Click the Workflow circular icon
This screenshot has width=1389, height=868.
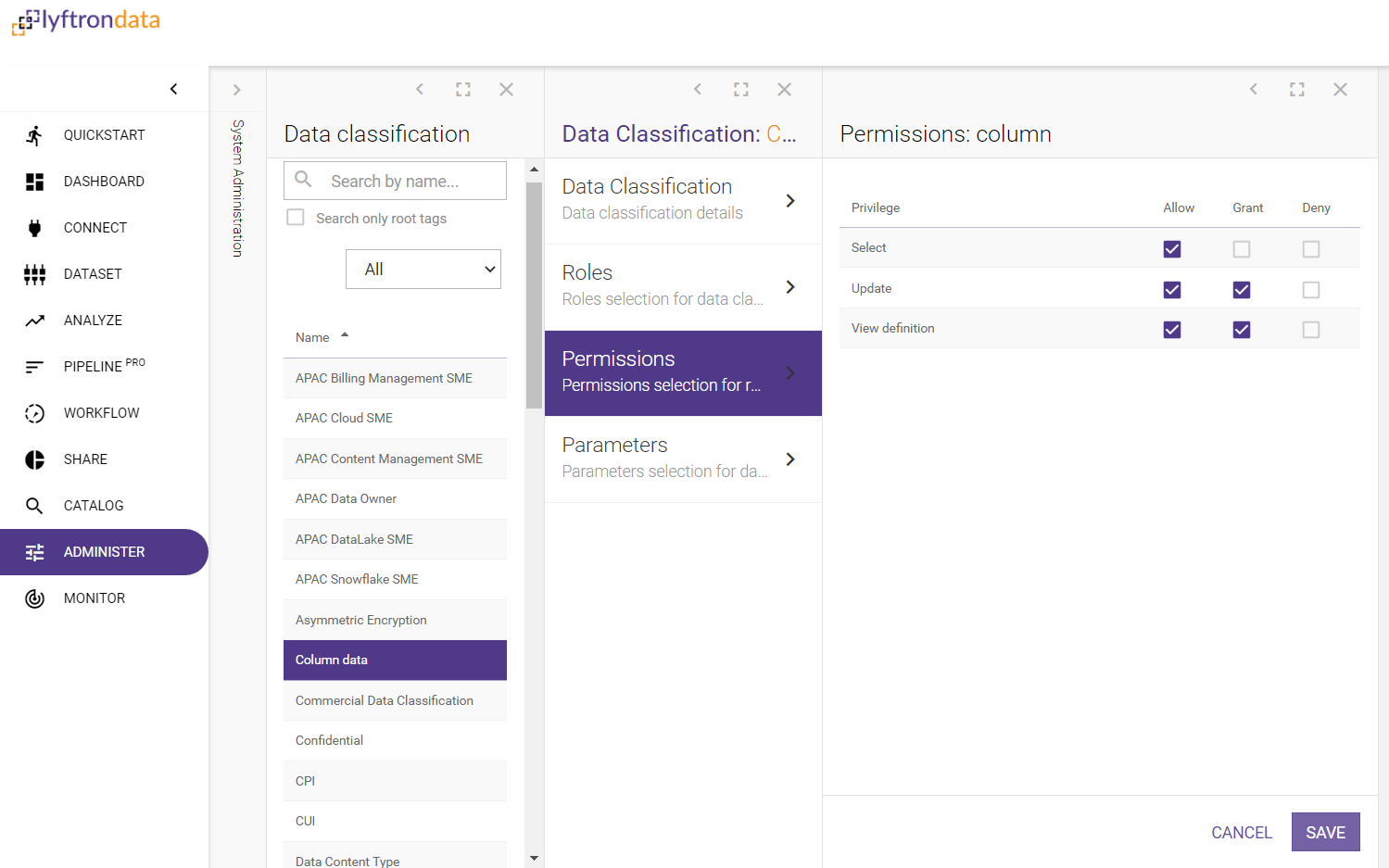tap(34, 413)
